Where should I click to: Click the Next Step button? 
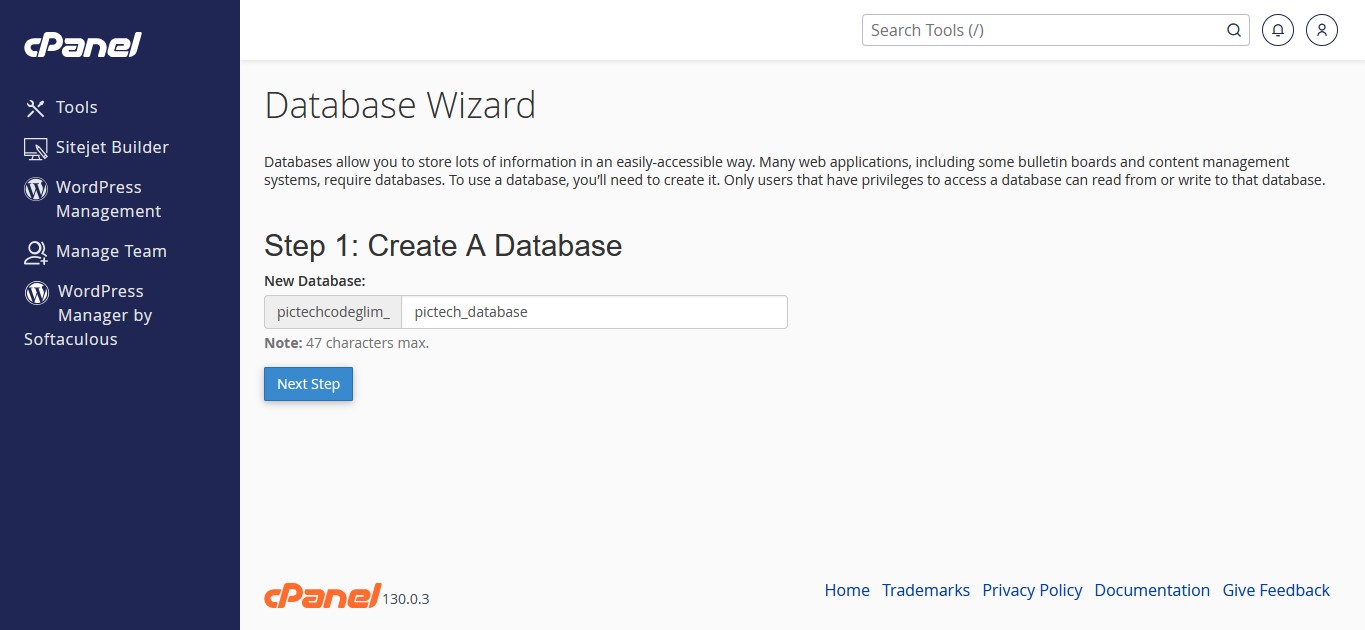point(308,384)
